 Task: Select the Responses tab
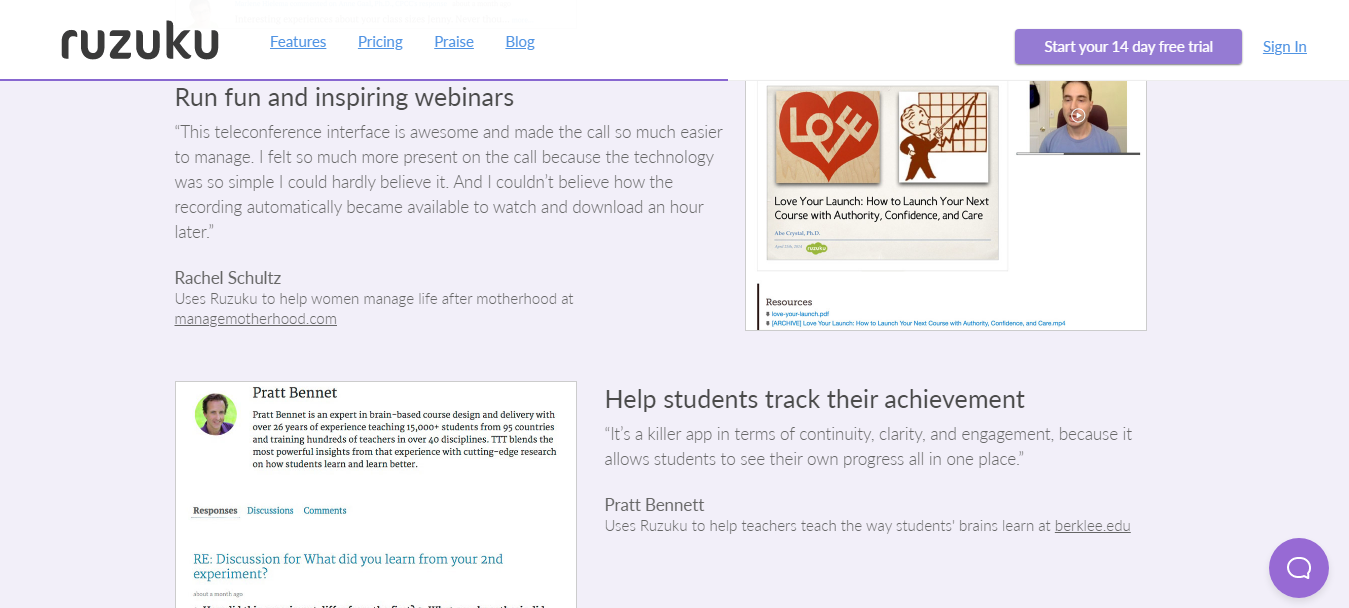(215, 510)
